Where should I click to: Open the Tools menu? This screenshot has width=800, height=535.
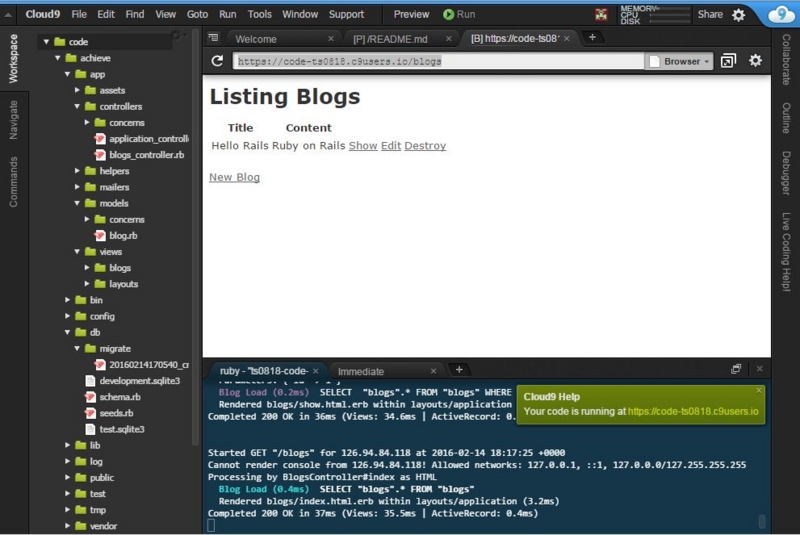pos(259,14)
